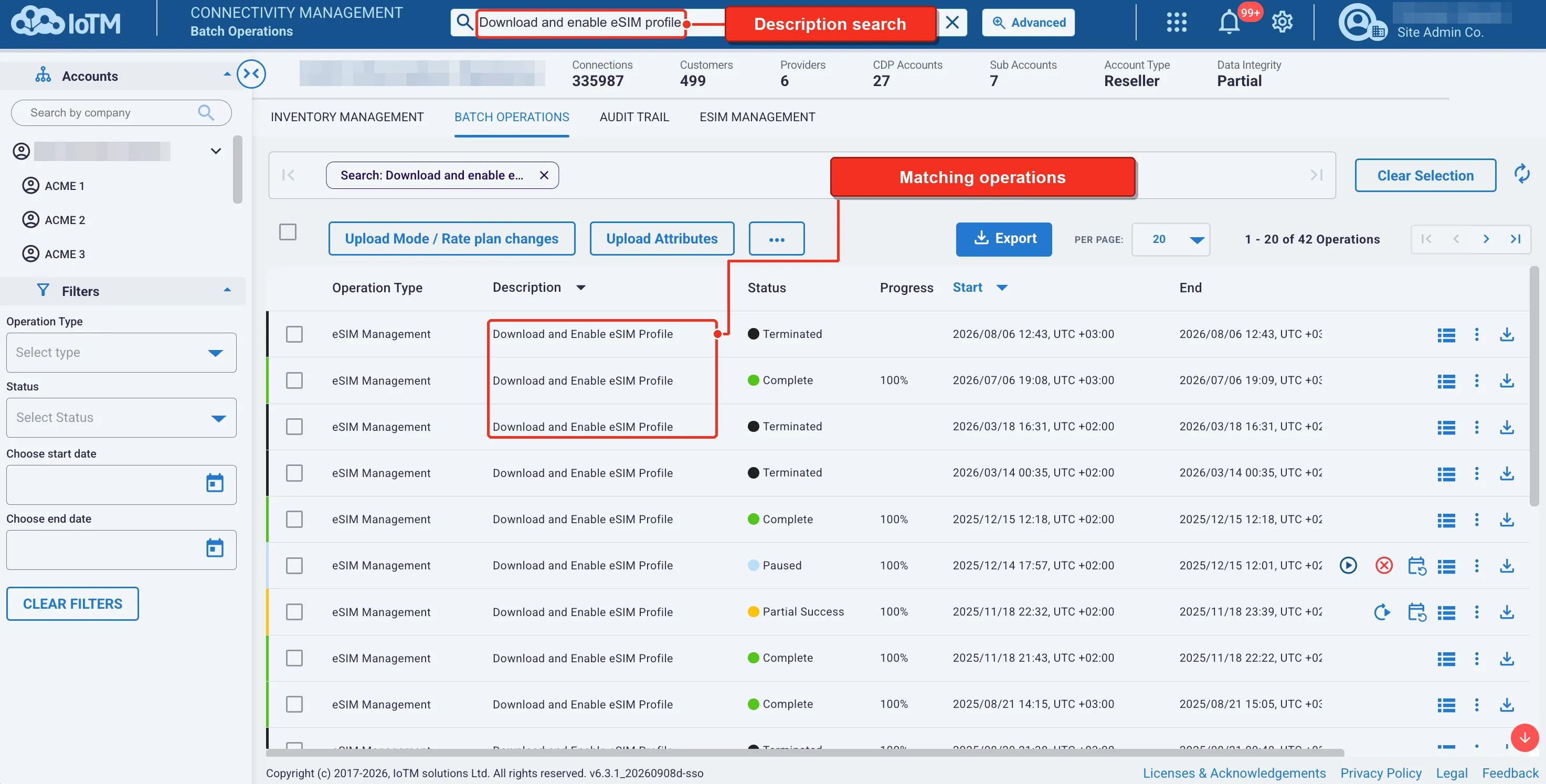
Task: Click the CLEAR FILTERS button
Action: [72, 604]
